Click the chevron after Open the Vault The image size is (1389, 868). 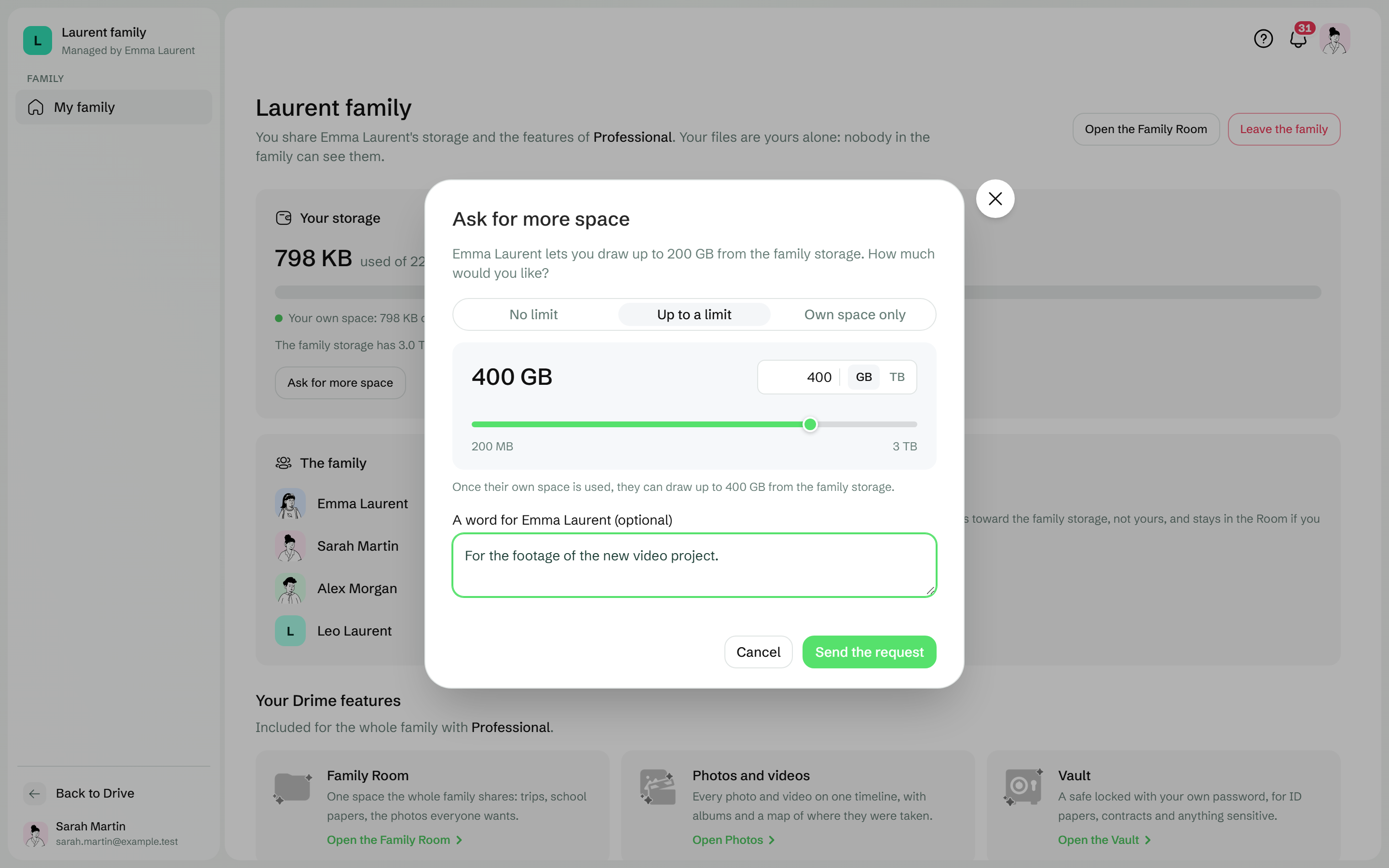1148,841
